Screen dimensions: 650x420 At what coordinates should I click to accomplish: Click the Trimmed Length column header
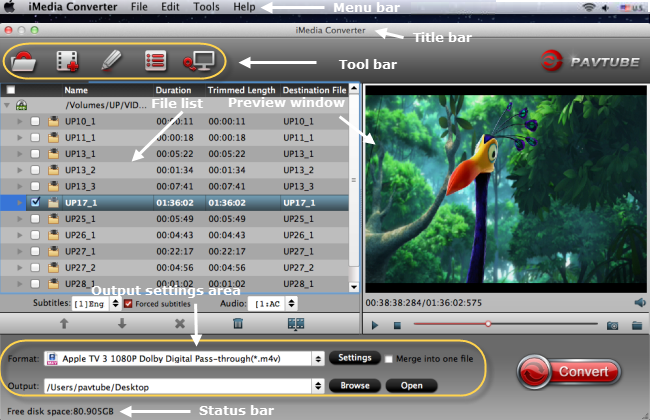click(242, 90)
